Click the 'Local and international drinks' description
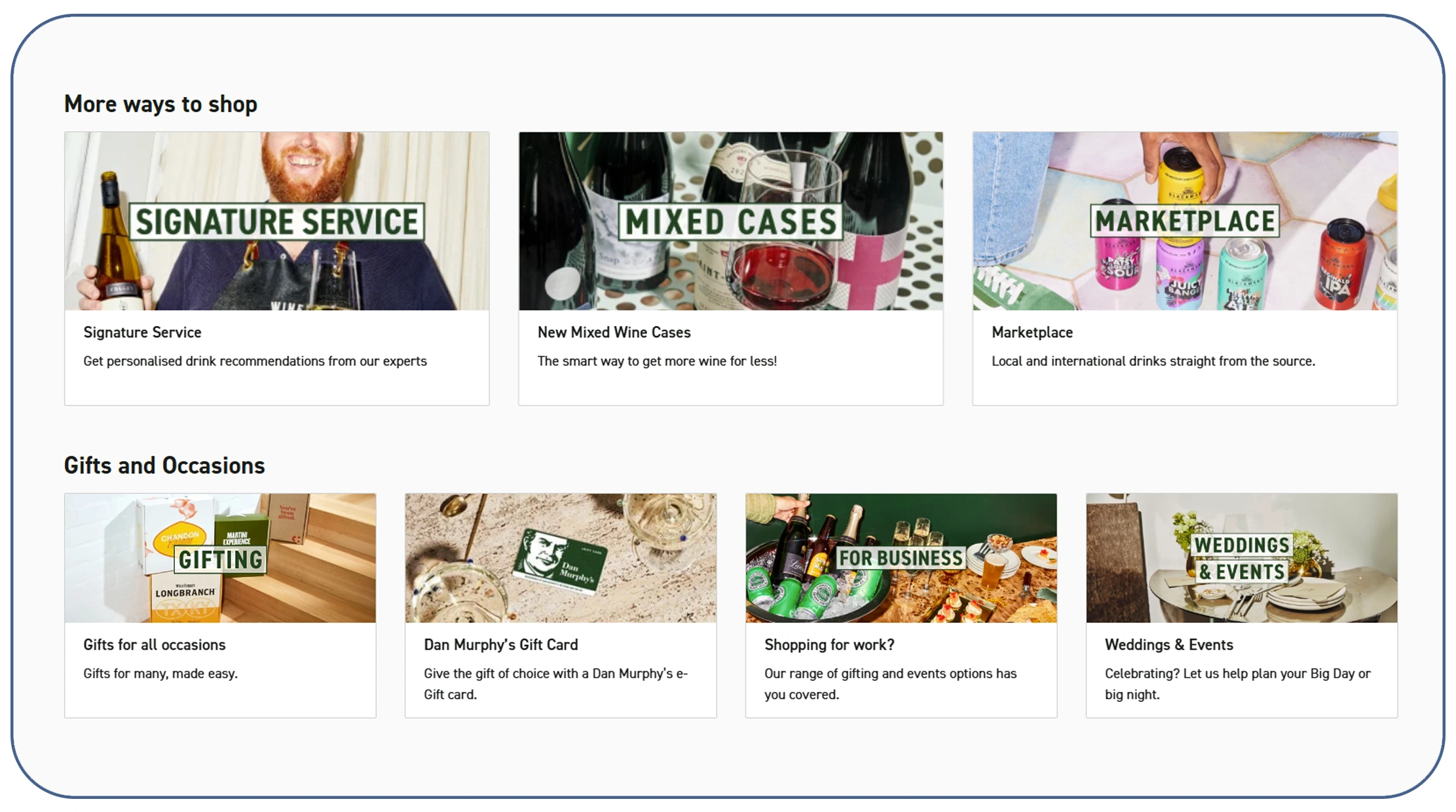The image size is (1456, 812). (1153, 361)
